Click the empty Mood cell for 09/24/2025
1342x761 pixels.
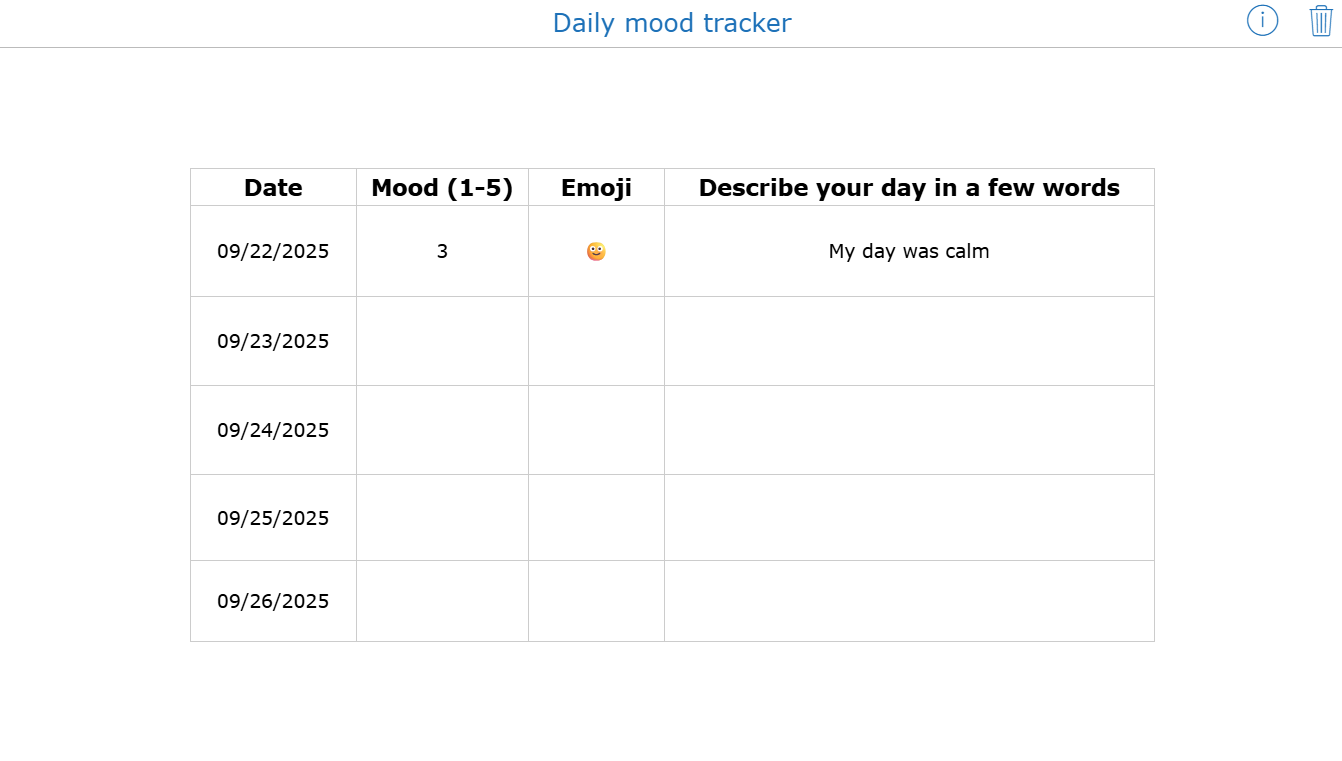pyautogui.click(x=441, y=429)
